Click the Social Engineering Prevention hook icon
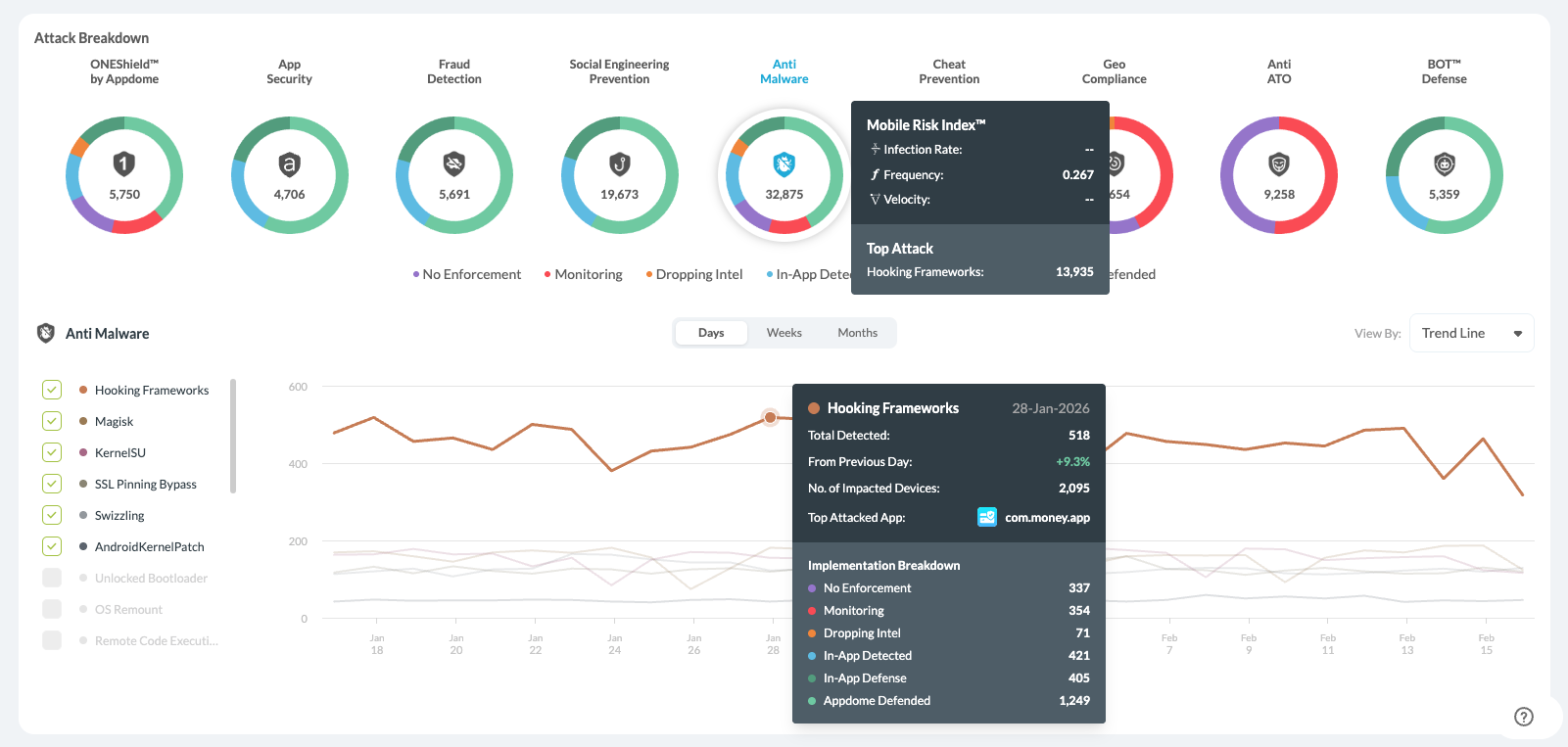This screenshot has width=1568, height=747. pos(619,163)
